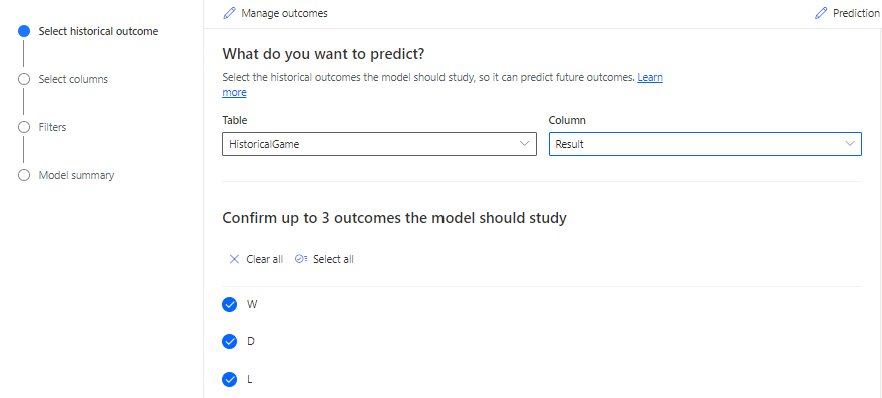Open the Table dropdown showing HistoricalGame
This screenshot has height=398, width=882.
(x=379, y=144)
